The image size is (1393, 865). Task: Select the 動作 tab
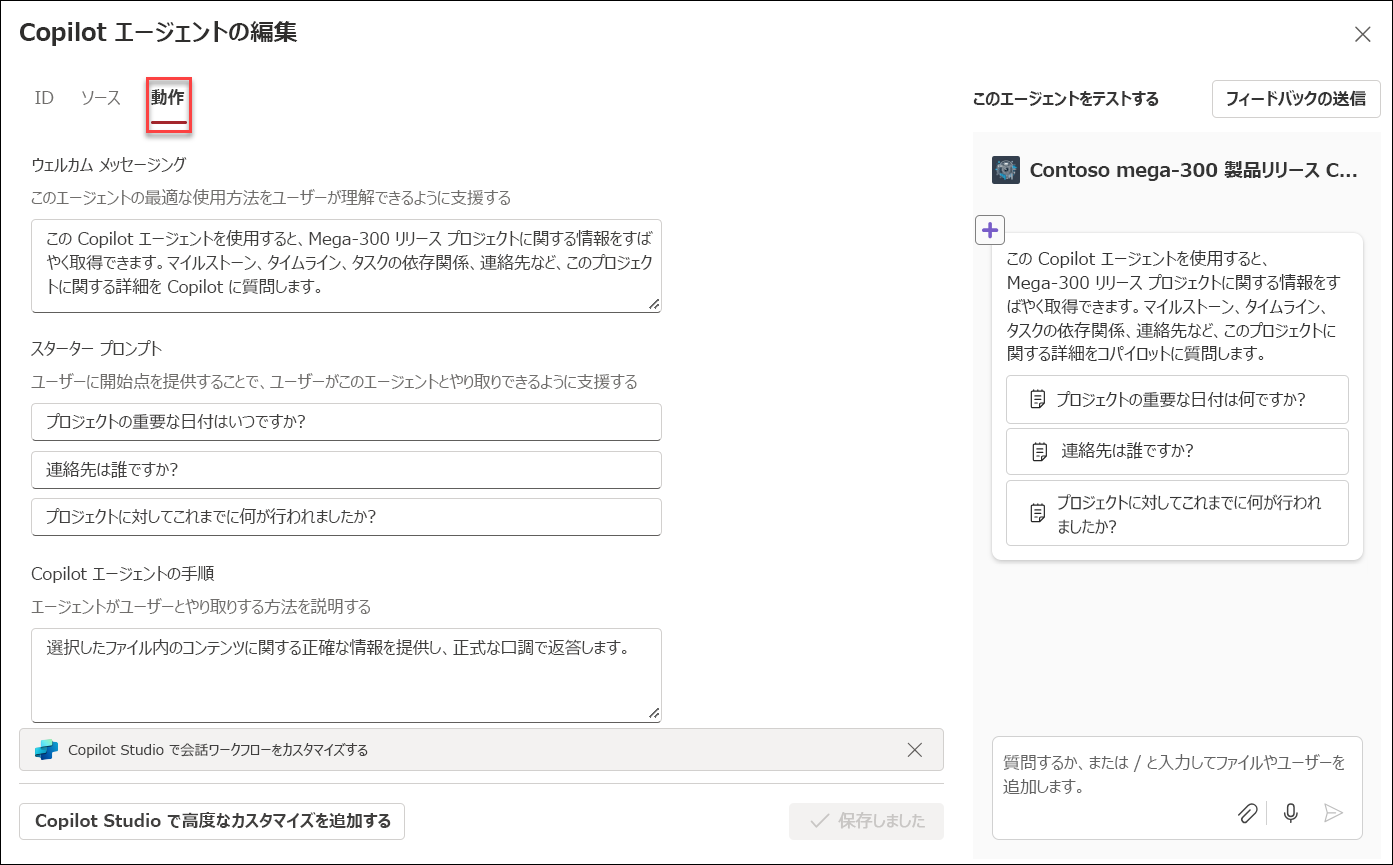click(168, 99)
